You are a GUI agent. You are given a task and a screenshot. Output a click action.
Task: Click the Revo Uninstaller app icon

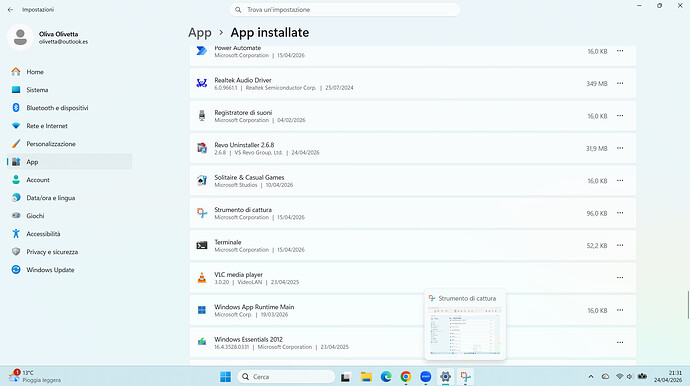[202, 148]
